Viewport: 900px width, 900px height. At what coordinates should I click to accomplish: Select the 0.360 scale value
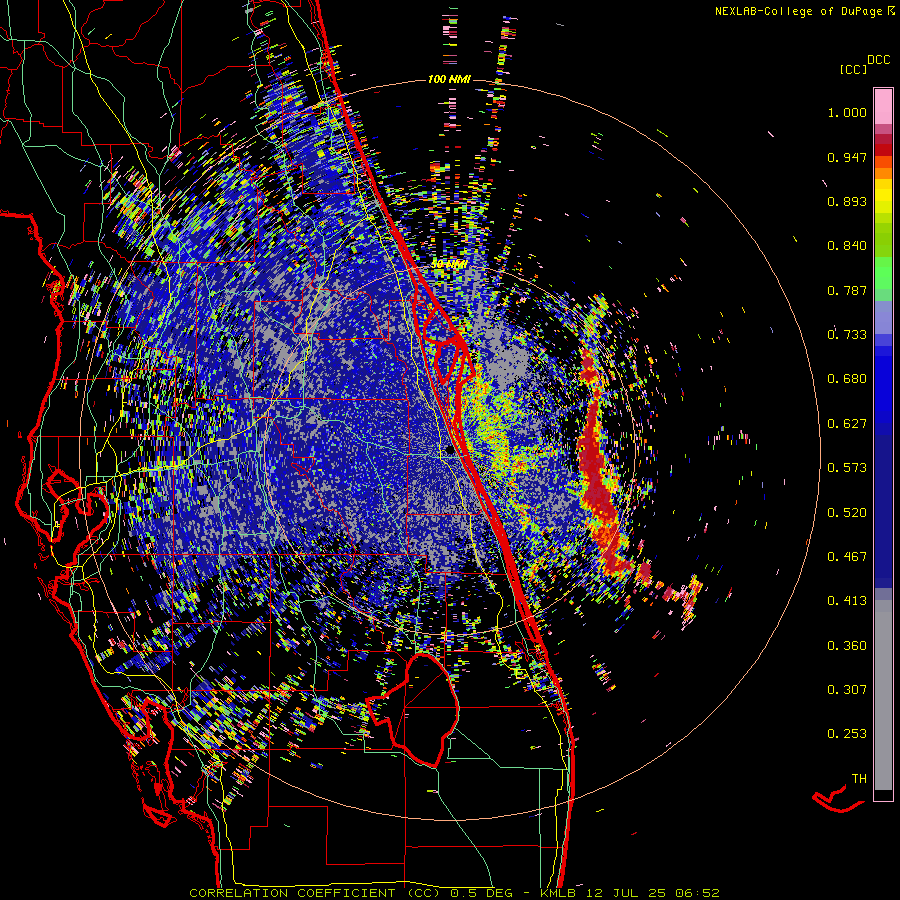pos(847,646)
